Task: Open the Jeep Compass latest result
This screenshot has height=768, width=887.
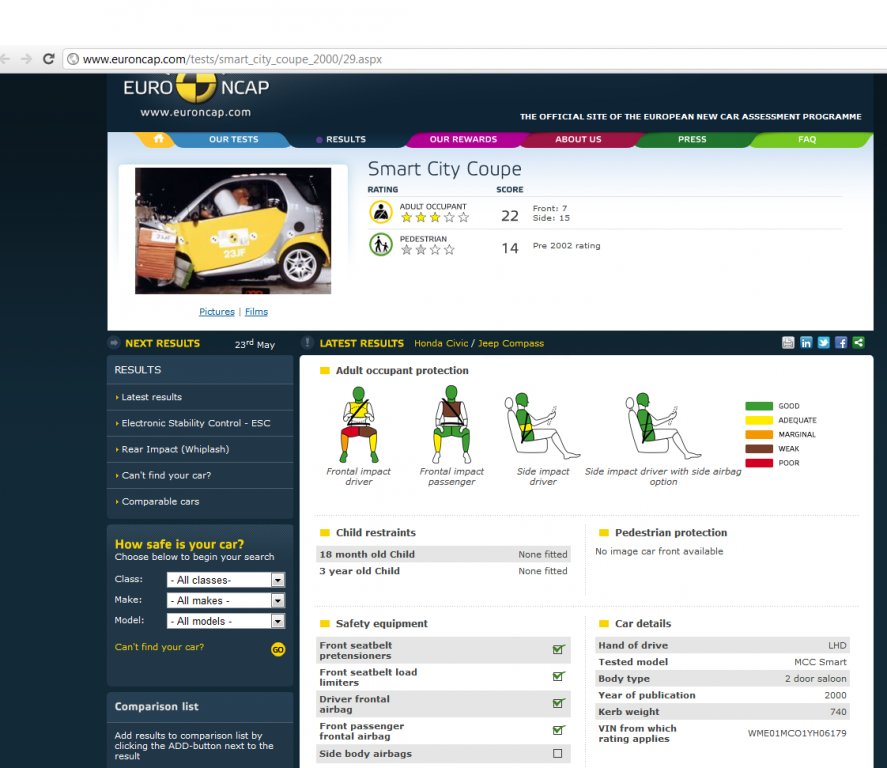Action: click(511, 343)
